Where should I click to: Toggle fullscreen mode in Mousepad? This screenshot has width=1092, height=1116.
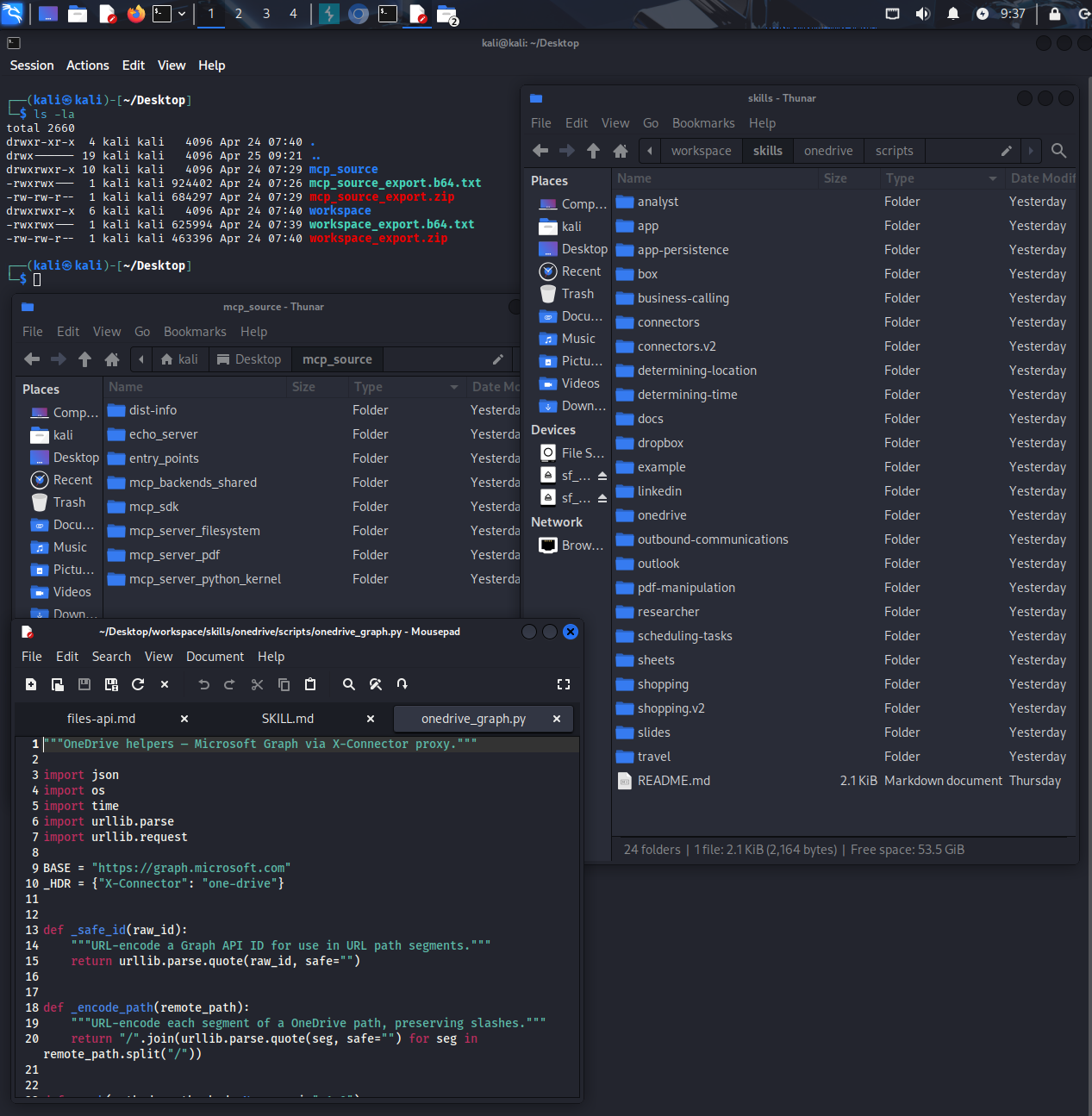tap(564, 684)
